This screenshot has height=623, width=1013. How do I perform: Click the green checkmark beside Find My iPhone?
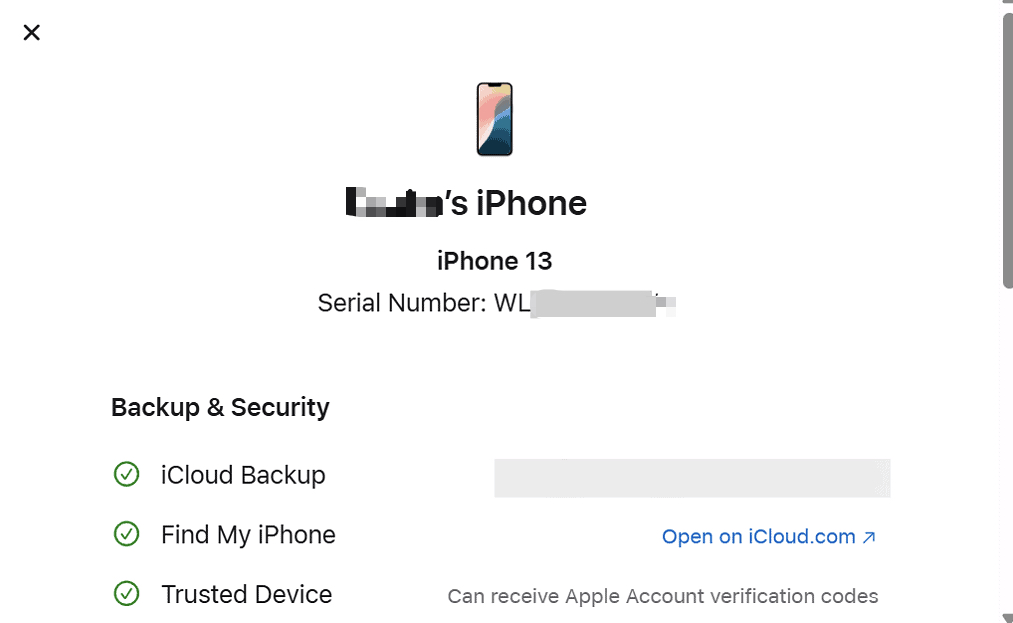(126, 534)
